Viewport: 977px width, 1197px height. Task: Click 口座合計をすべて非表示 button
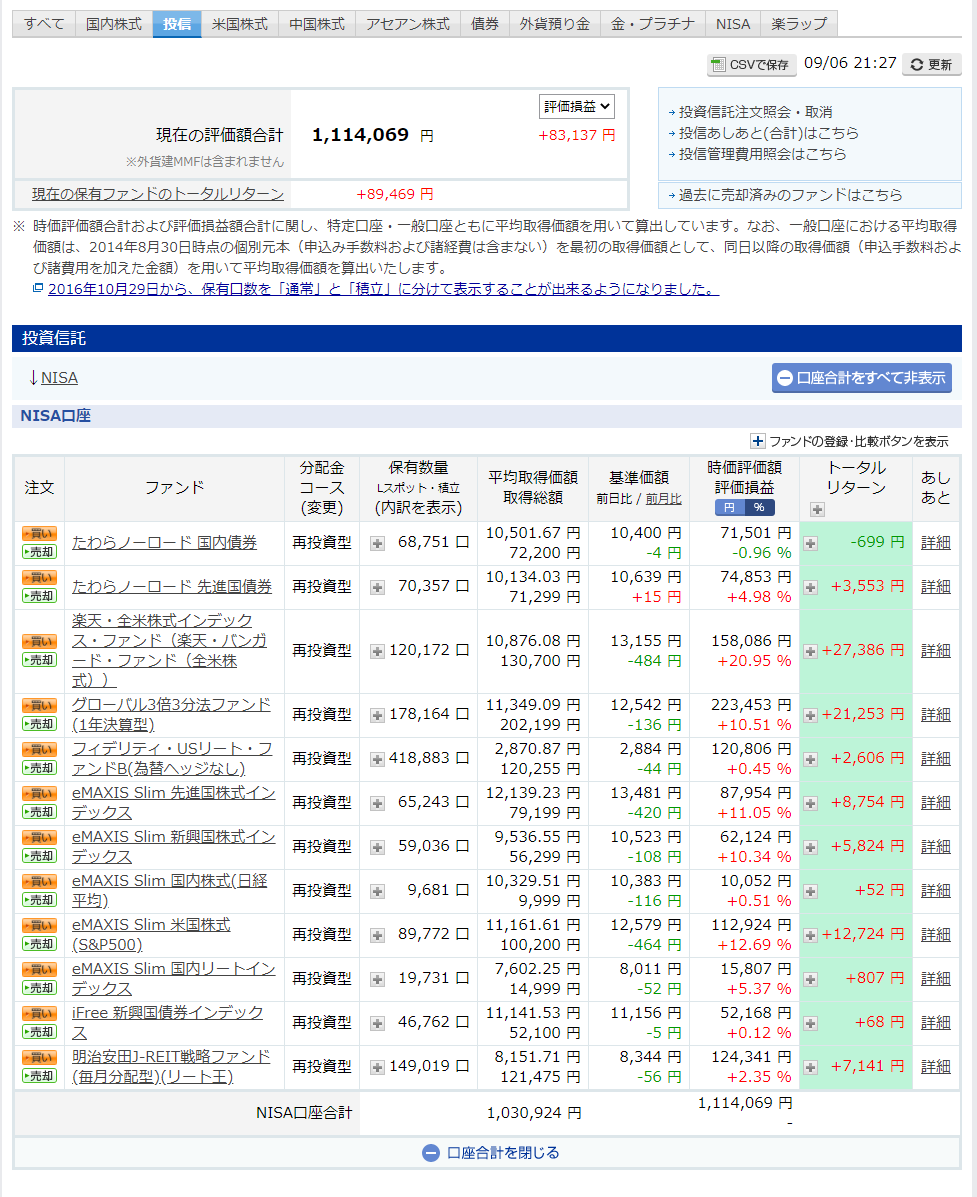click(x=862, y=378)
